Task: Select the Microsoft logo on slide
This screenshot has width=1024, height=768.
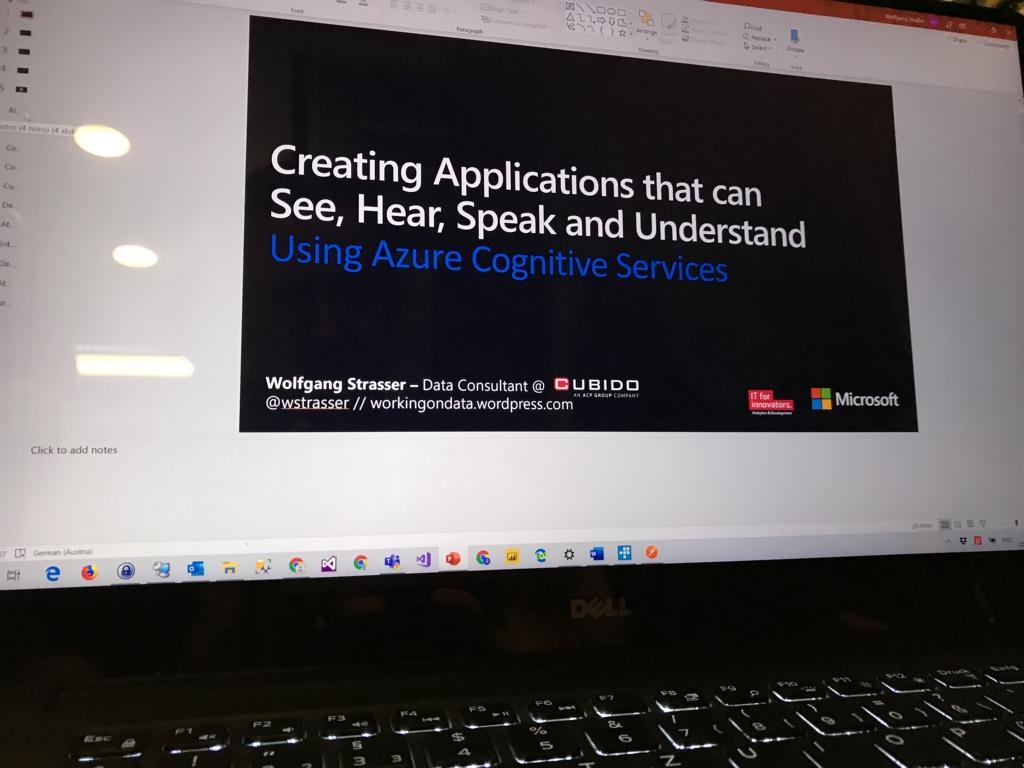Action: coord(854,398)
